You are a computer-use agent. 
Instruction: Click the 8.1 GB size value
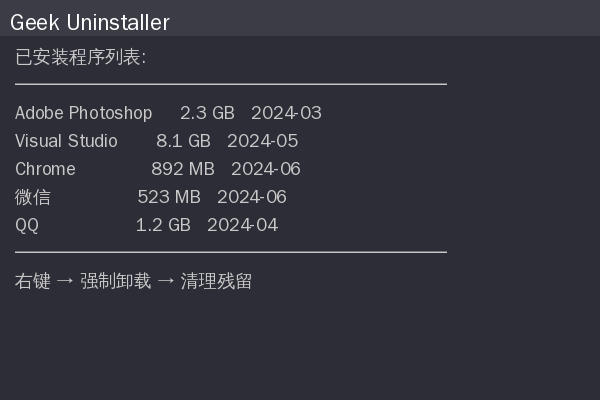click(x=183, y=141)
